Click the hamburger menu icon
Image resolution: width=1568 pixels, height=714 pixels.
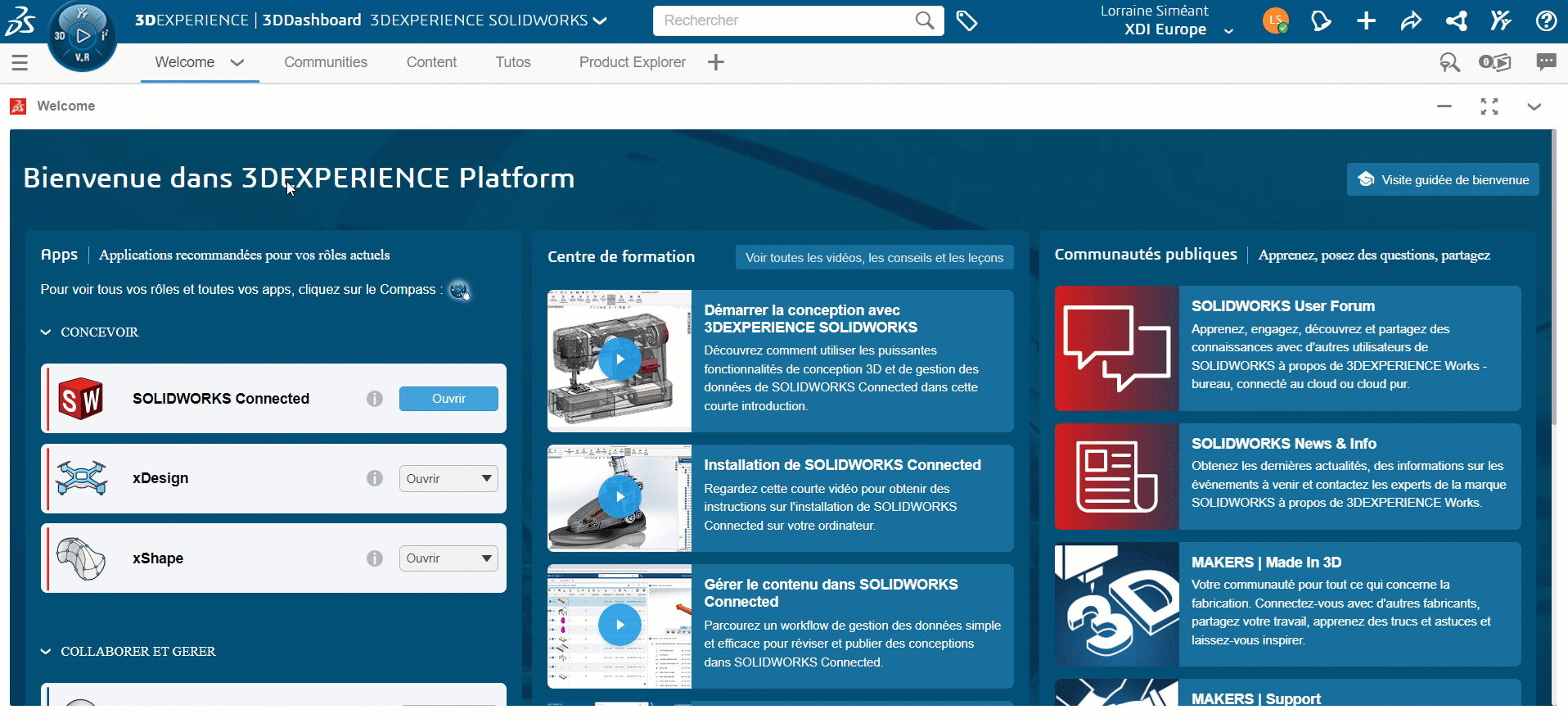click(20, 62)
